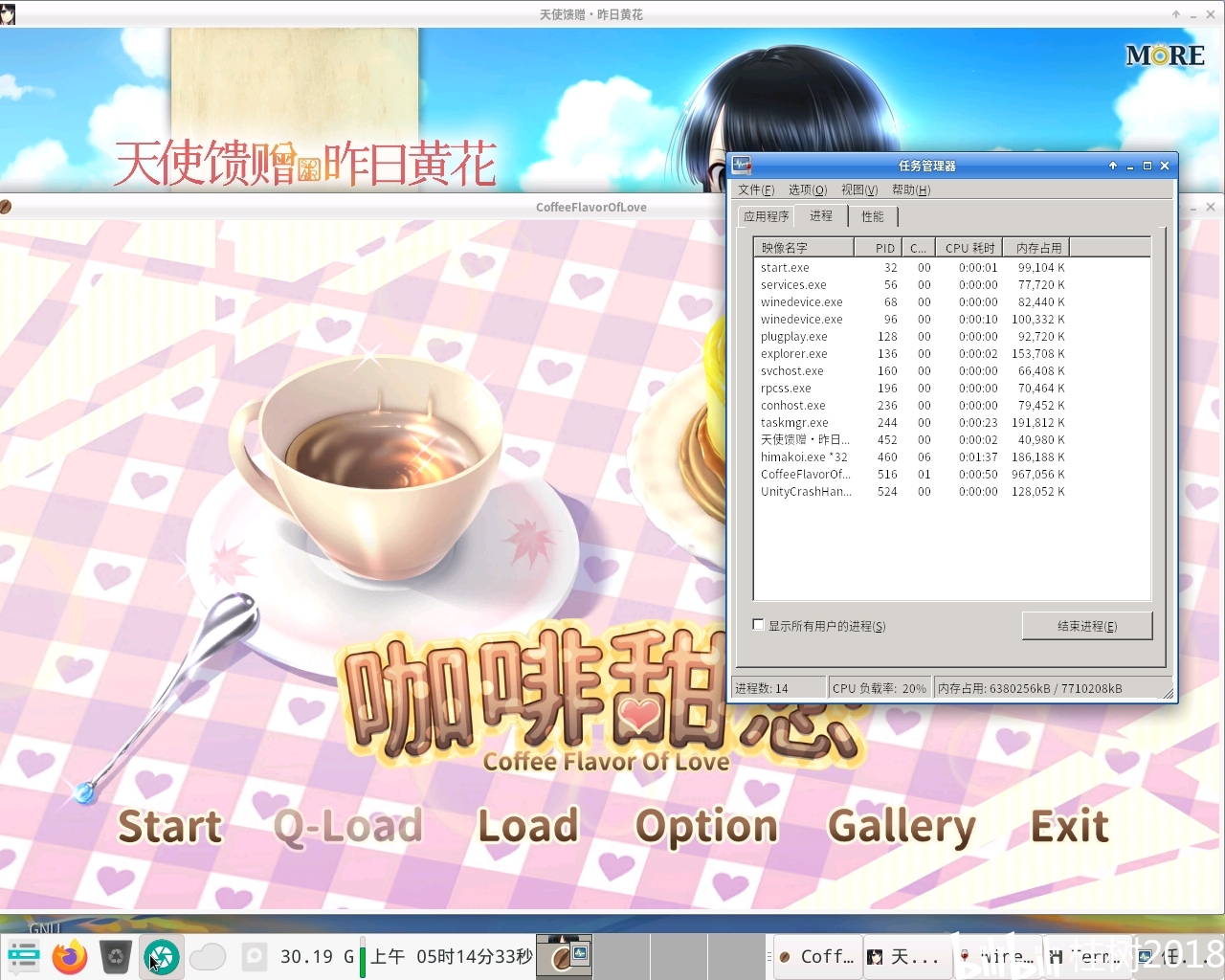The height and width of the screenshot is (980, 1225).
Task: Switch to Coff... taskbar window button
Action: [817, 956]
